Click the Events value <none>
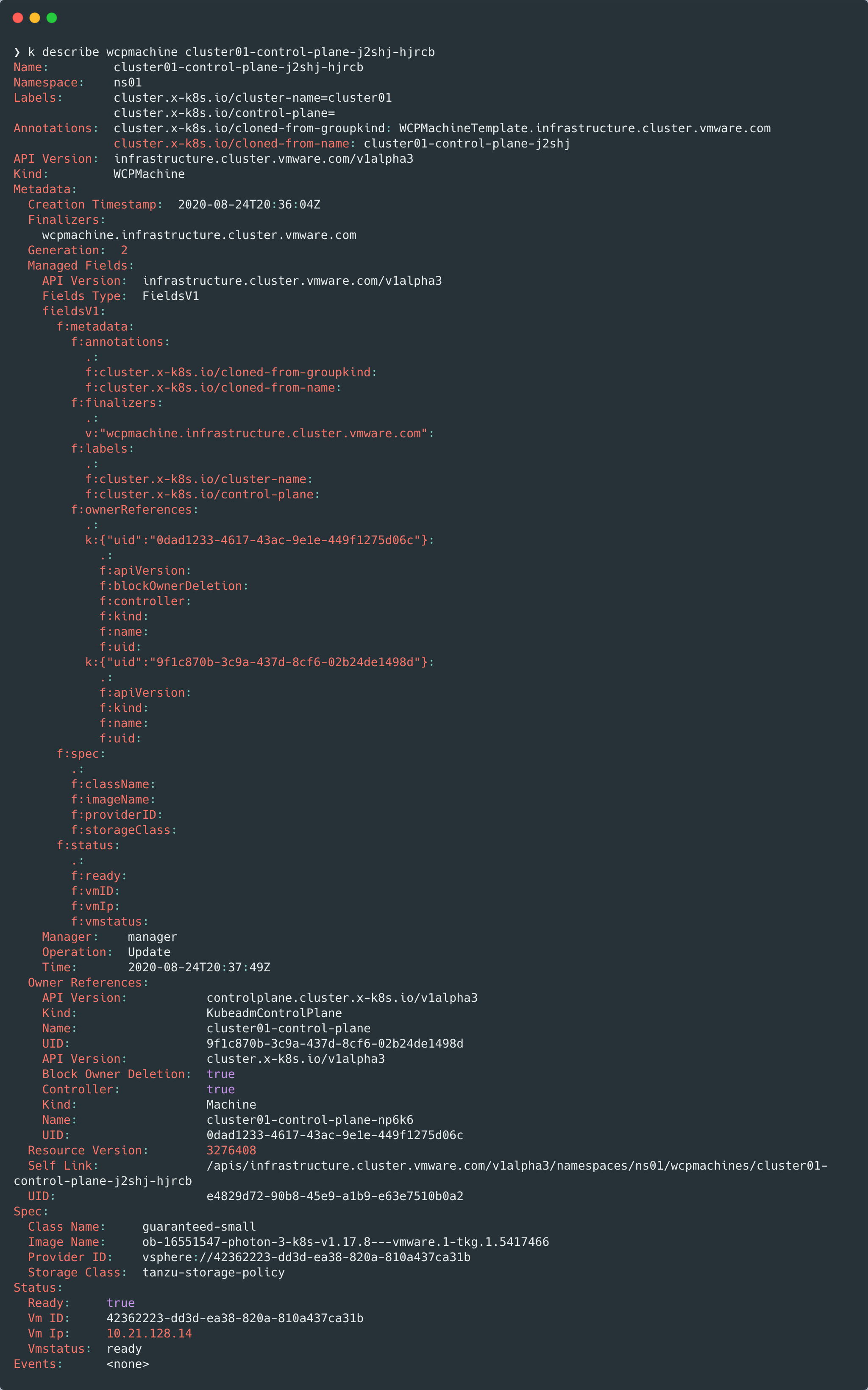Image resolution: width=868 pixels, height=1390 pixels. click(128, 1364)
